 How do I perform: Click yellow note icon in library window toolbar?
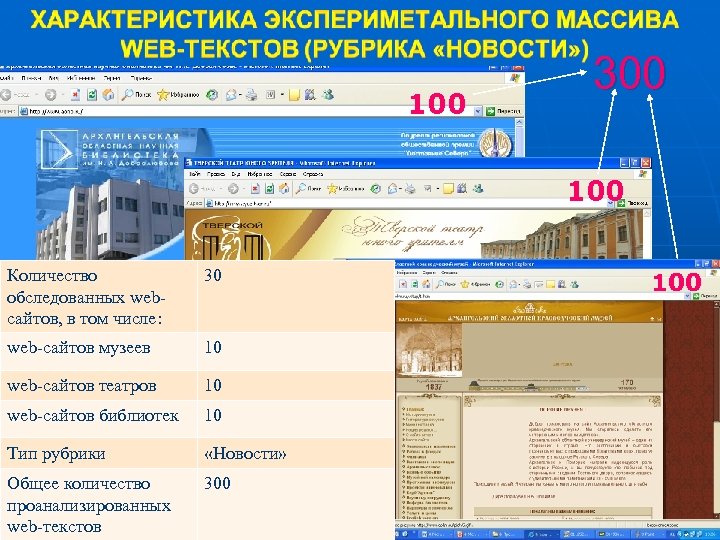(294, 95)
